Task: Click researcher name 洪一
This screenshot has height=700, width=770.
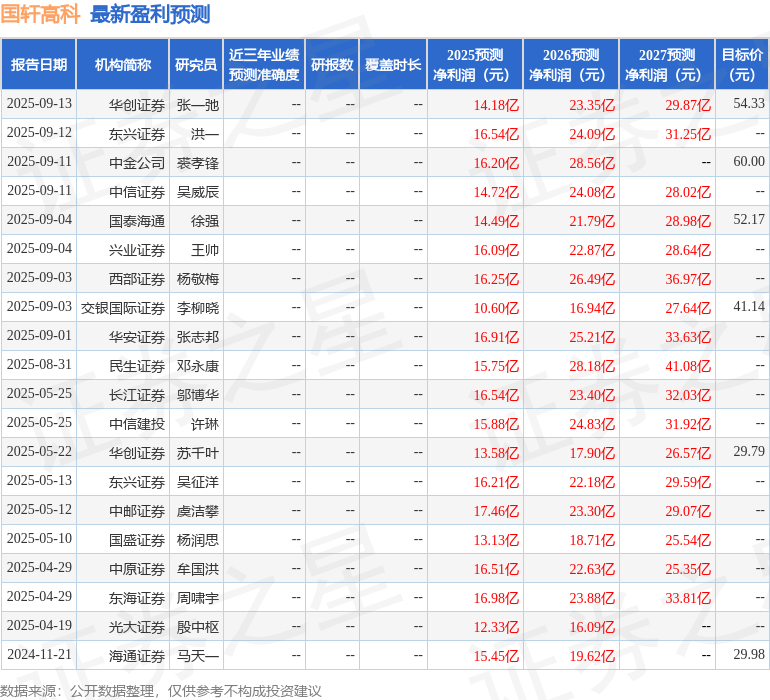Action: (x=205, y=134)
